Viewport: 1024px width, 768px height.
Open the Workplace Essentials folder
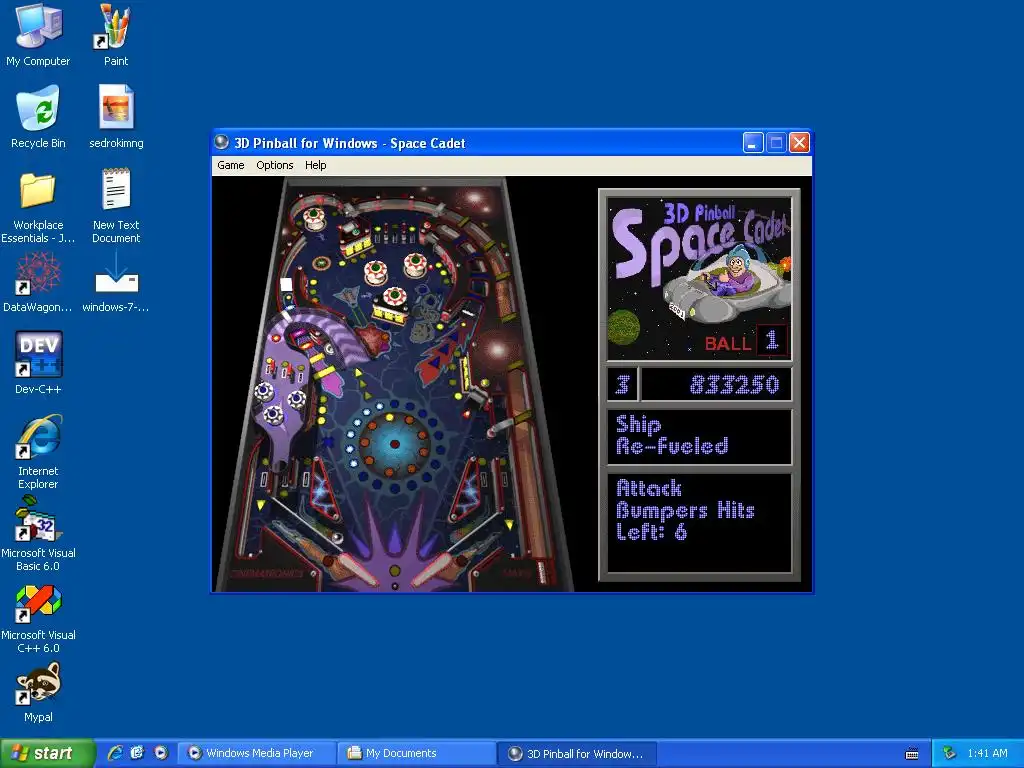[x=38, y=208]
